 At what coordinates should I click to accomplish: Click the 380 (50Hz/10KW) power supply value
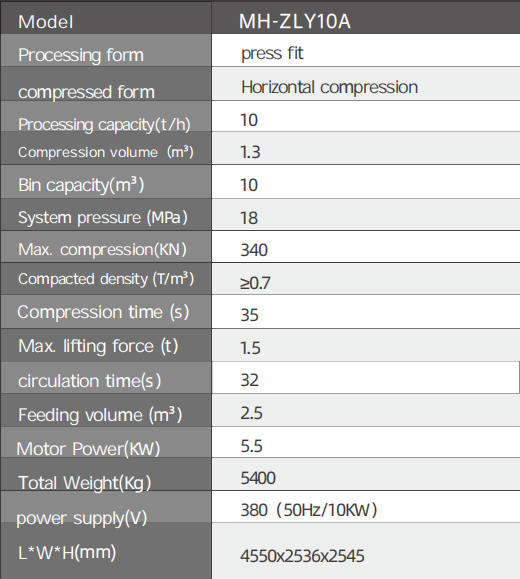[309, 510]
